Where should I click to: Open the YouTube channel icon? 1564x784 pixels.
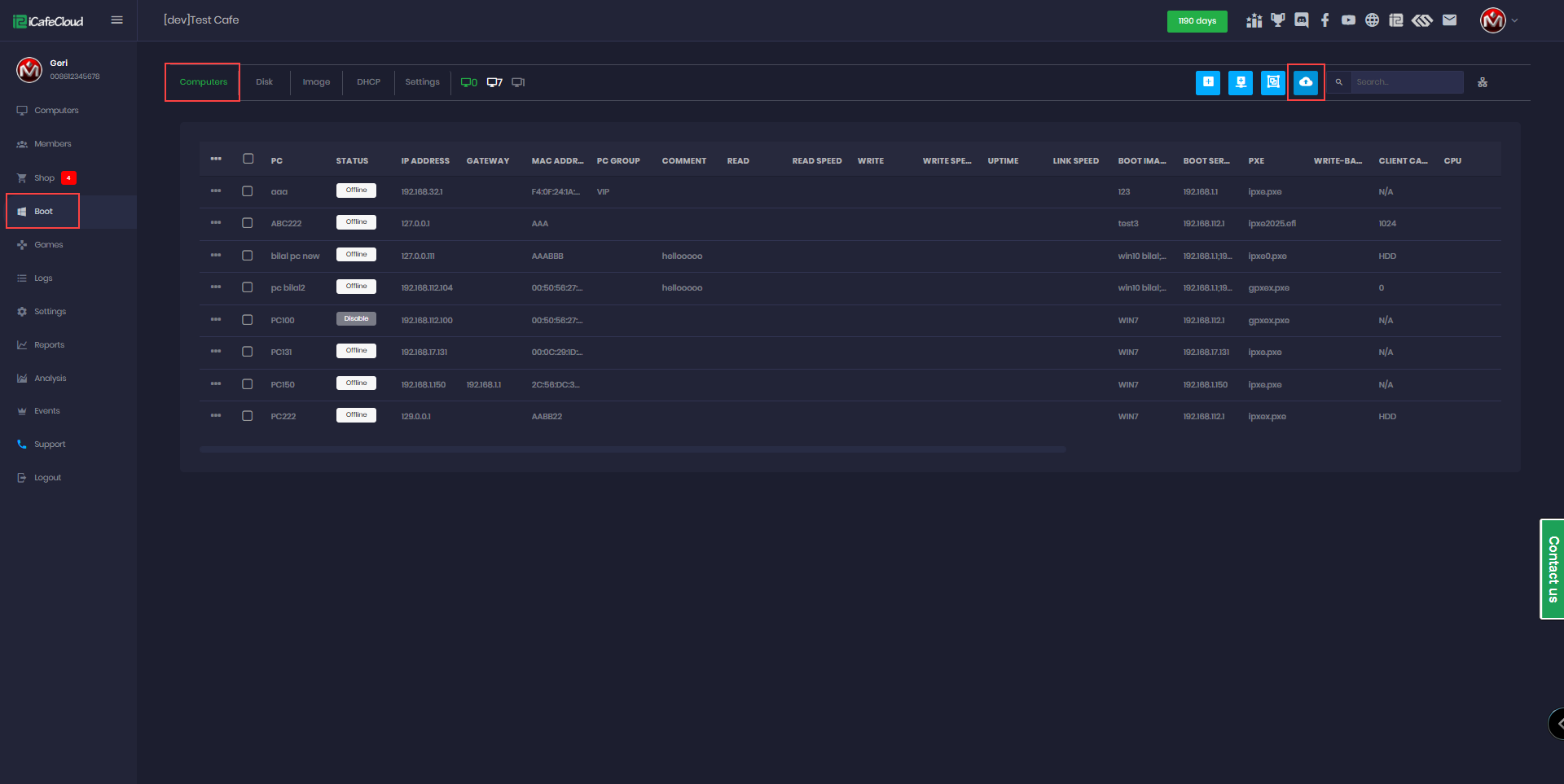[x=1348, y=20]
